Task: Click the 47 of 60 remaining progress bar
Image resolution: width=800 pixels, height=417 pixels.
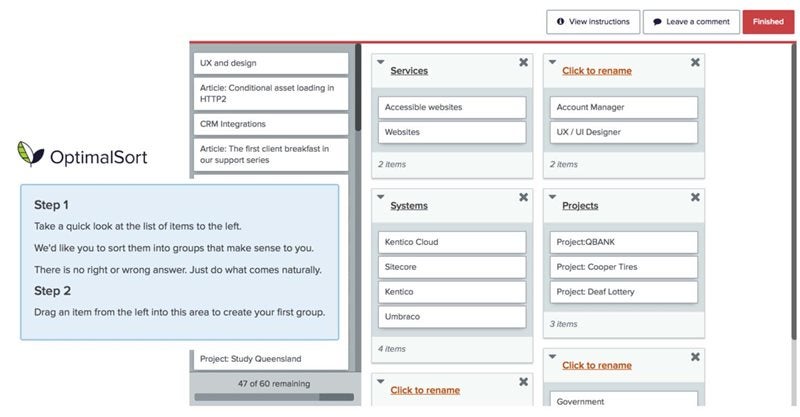Action: pyautogui.click(x=273, y=397)
